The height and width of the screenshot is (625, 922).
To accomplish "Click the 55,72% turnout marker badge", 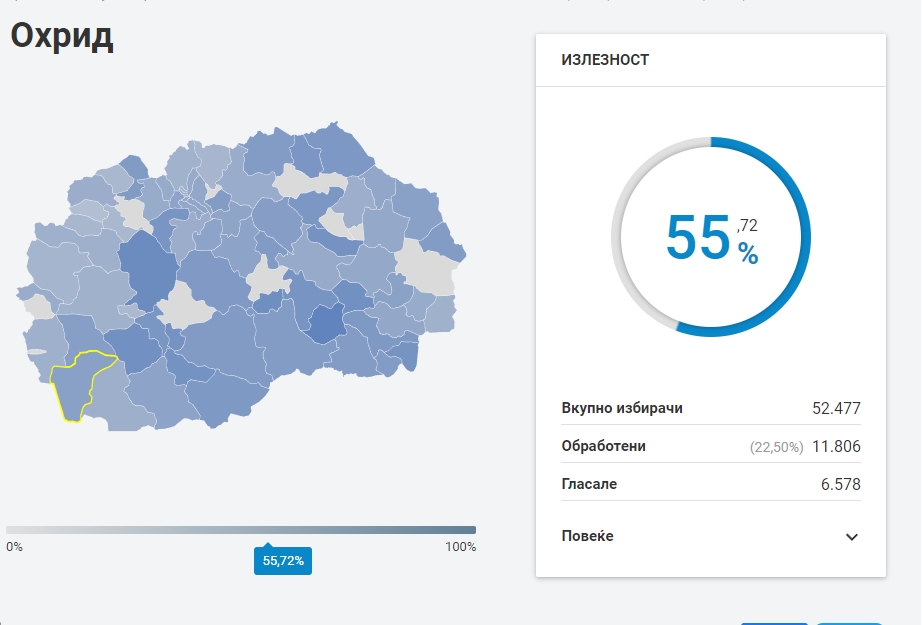I will (x=283, y=560).
